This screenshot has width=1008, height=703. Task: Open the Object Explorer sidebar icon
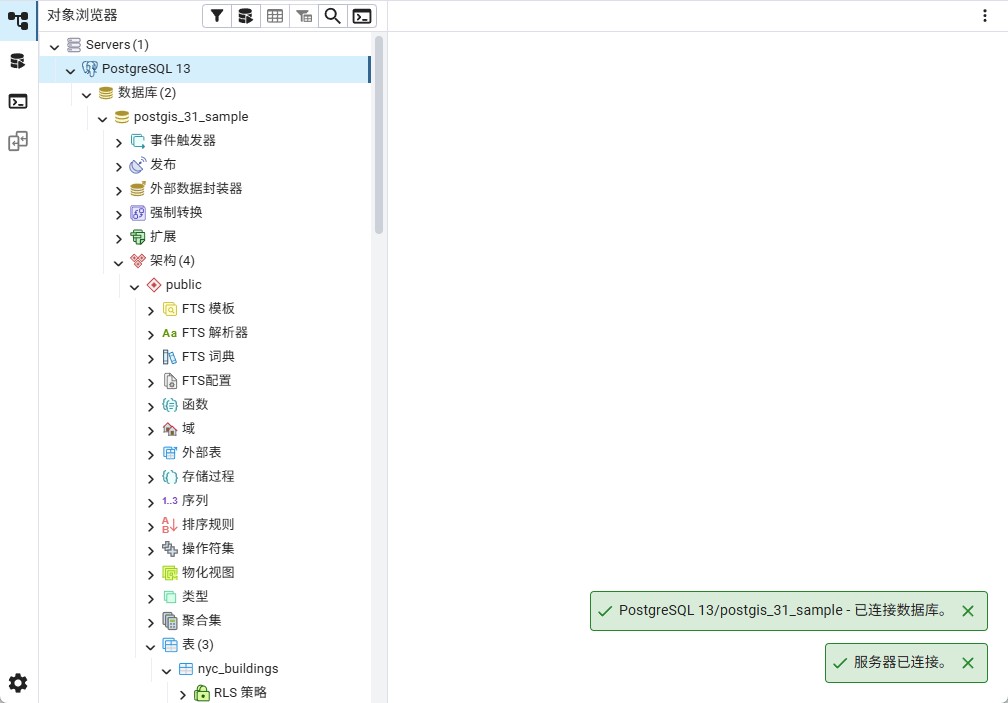pyautogui.click(x=18, y=21)
